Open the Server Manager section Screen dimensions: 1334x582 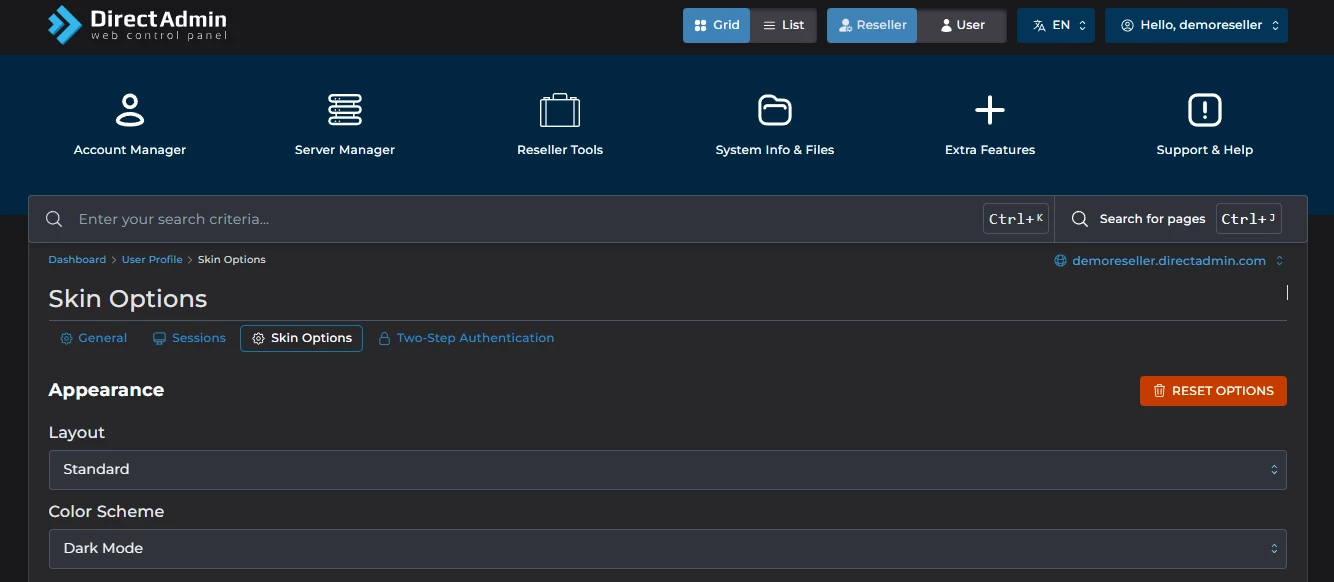(x=344, y=123)
